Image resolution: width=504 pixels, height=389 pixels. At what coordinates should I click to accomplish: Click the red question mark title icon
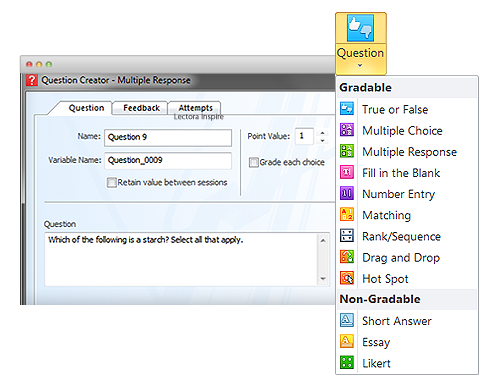(x=32, y=80)
